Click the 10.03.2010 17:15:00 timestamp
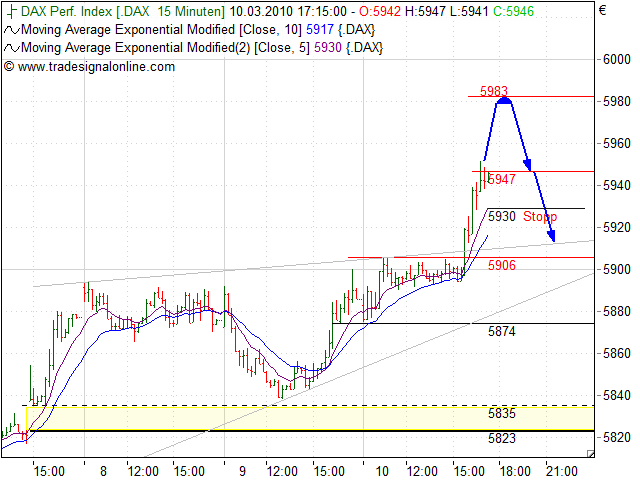Viewport: 640px width, 480px height. coord(288,11)
